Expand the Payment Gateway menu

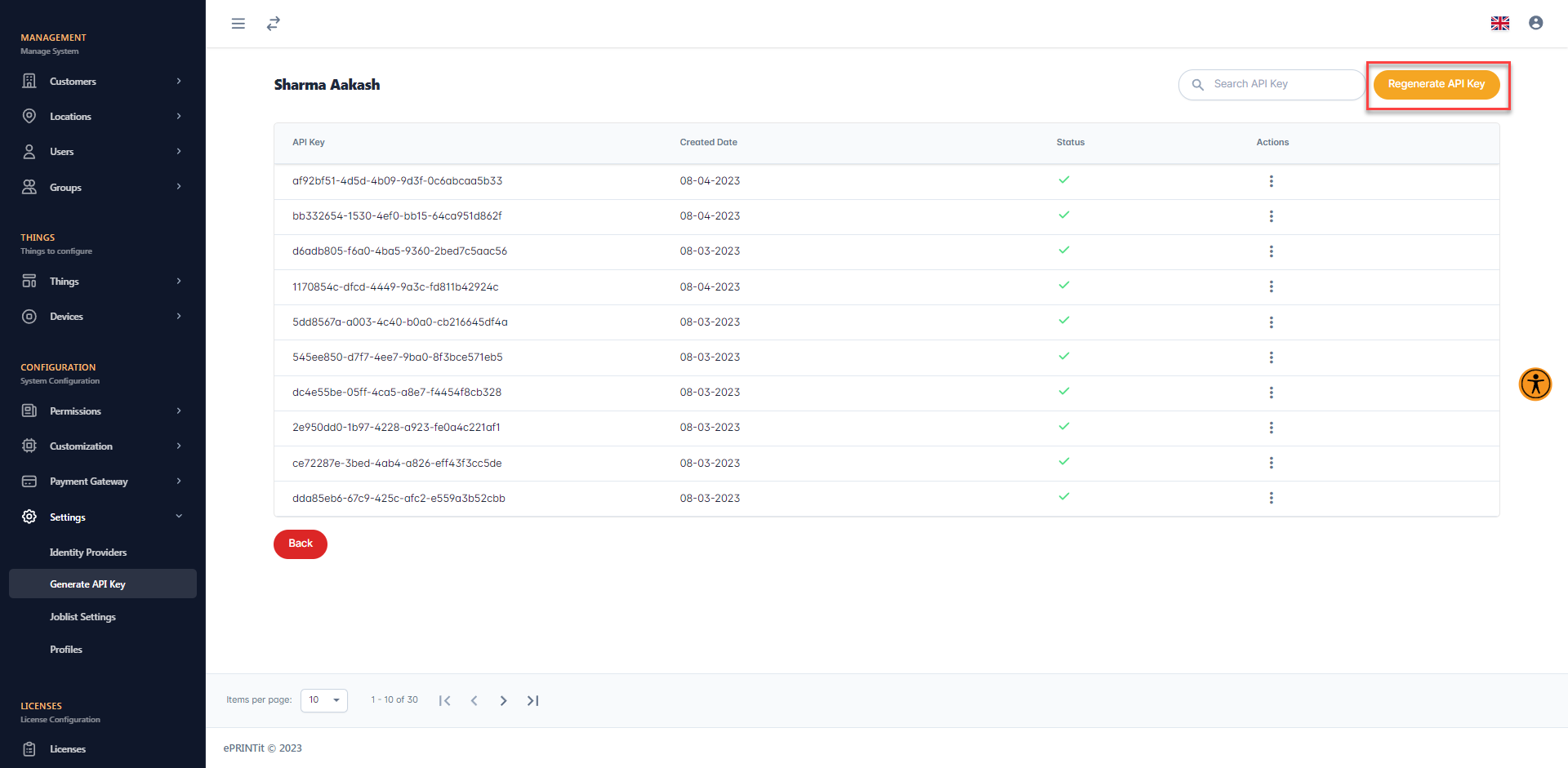[x=102, y=482]
